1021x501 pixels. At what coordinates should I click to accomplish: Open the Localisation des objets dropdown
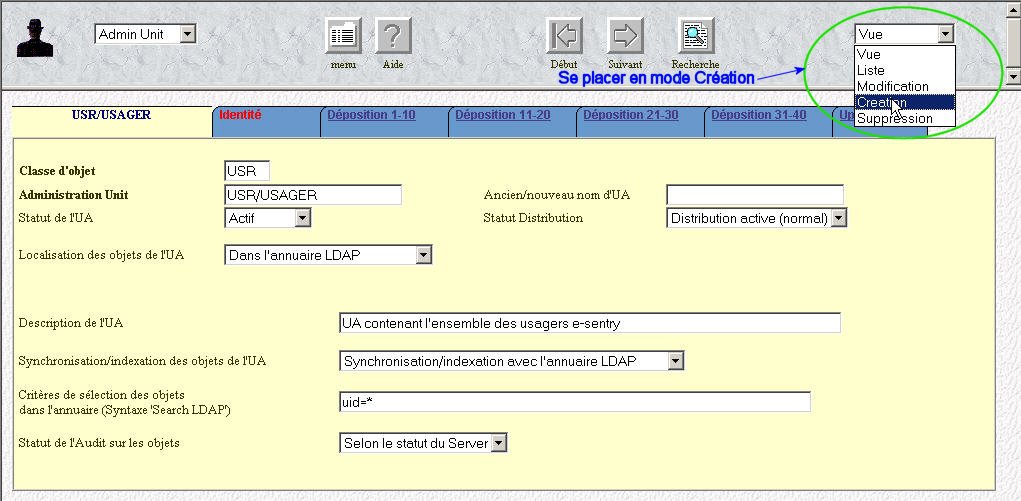pyautogui.click(x=328, y=255)
